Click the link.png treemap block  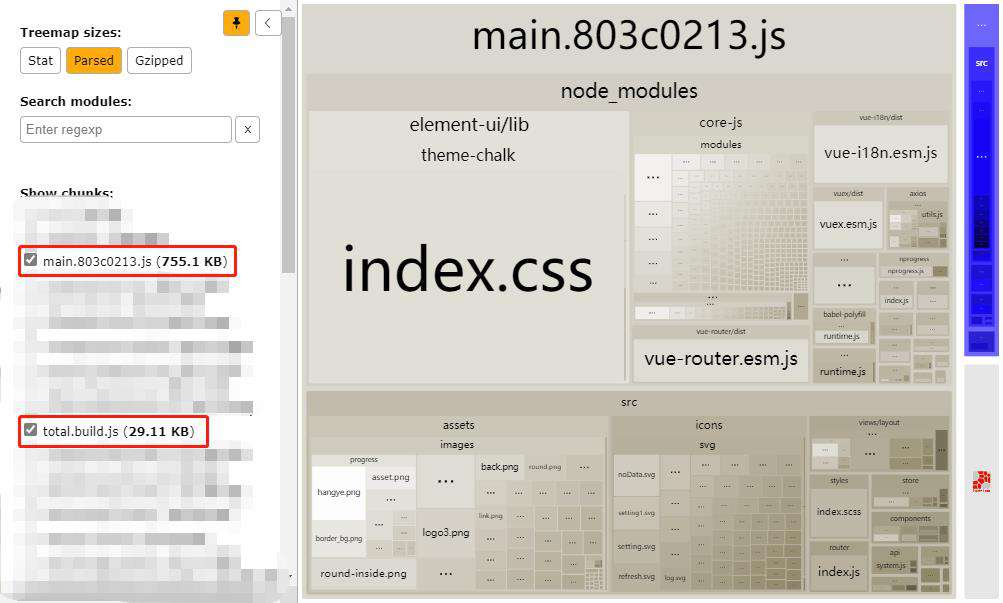click(x=491, y=516)
